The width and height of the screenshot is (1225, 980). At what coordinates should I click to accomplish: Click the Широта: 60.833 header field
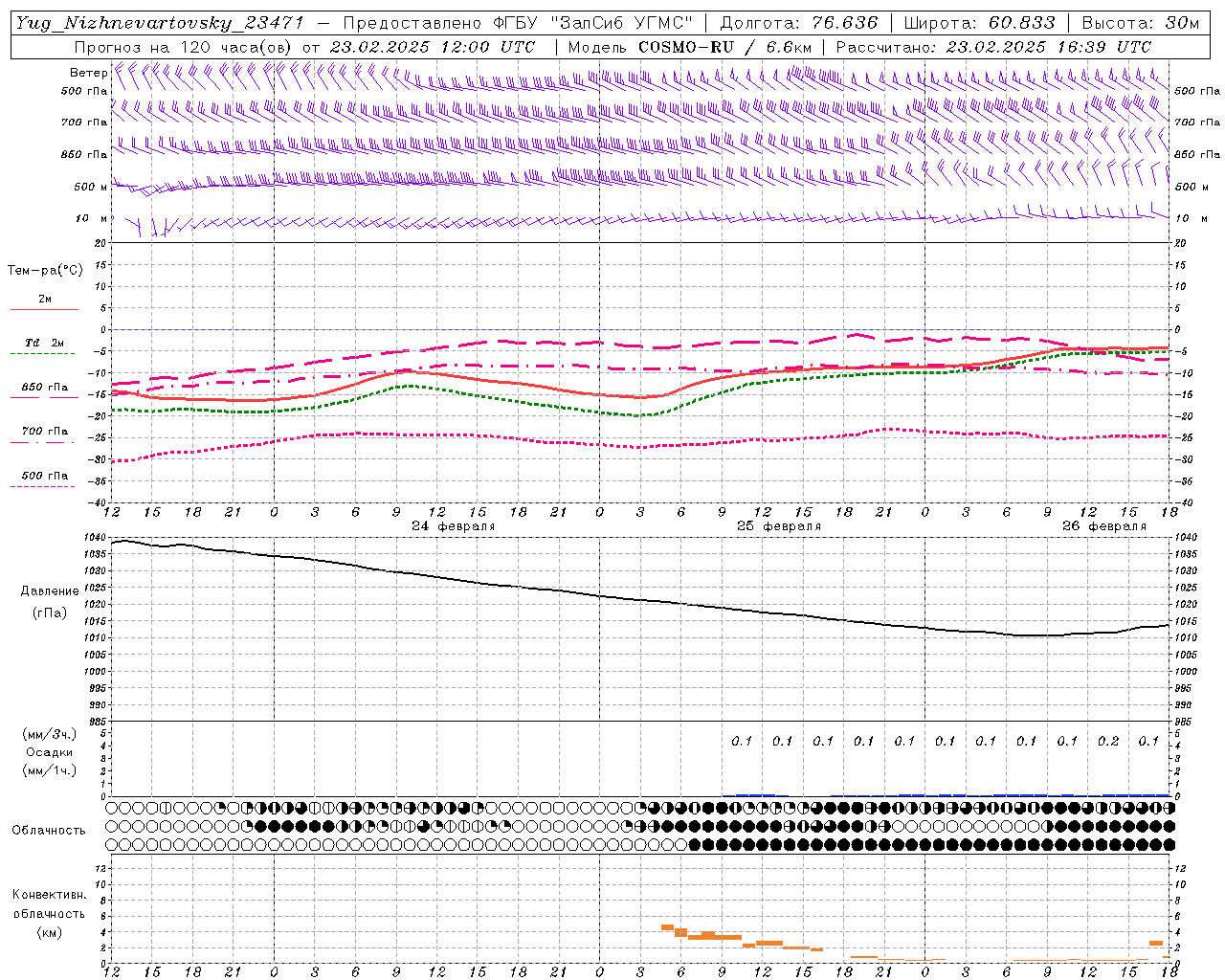(979, 23)
